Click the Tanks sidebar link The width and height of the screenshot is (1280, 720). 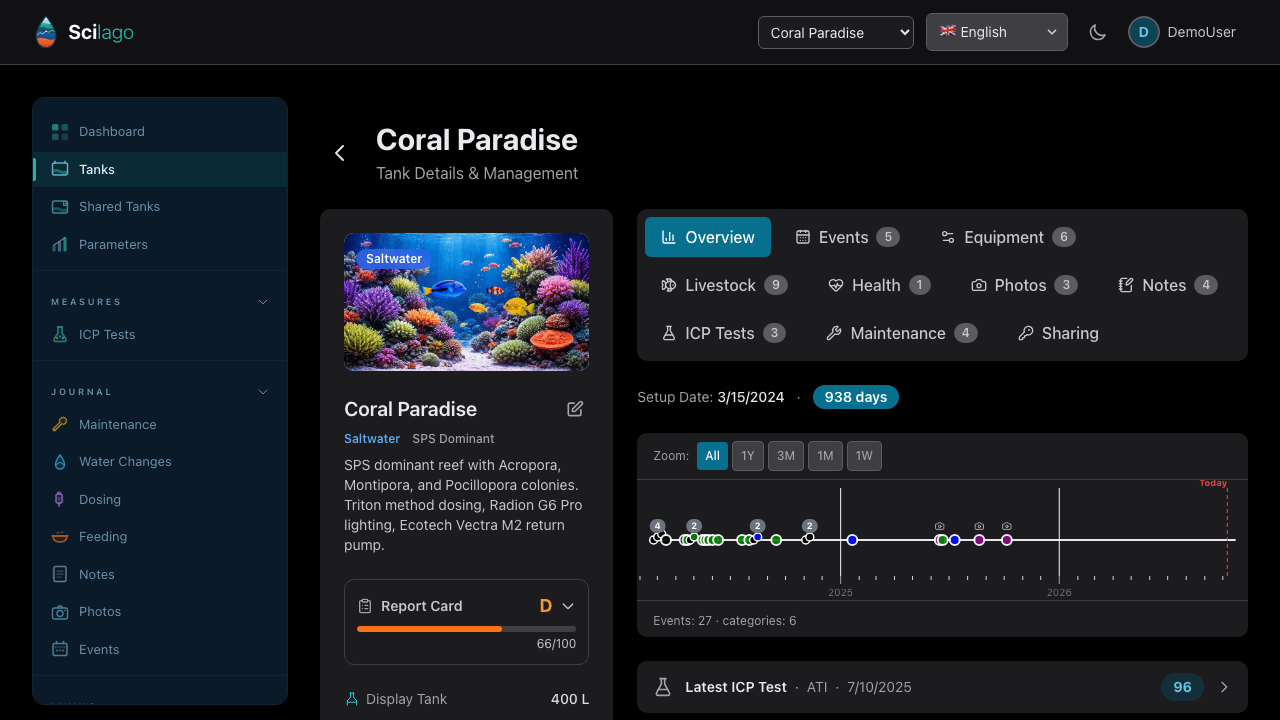pyautogui.click(x=160, y=169)
